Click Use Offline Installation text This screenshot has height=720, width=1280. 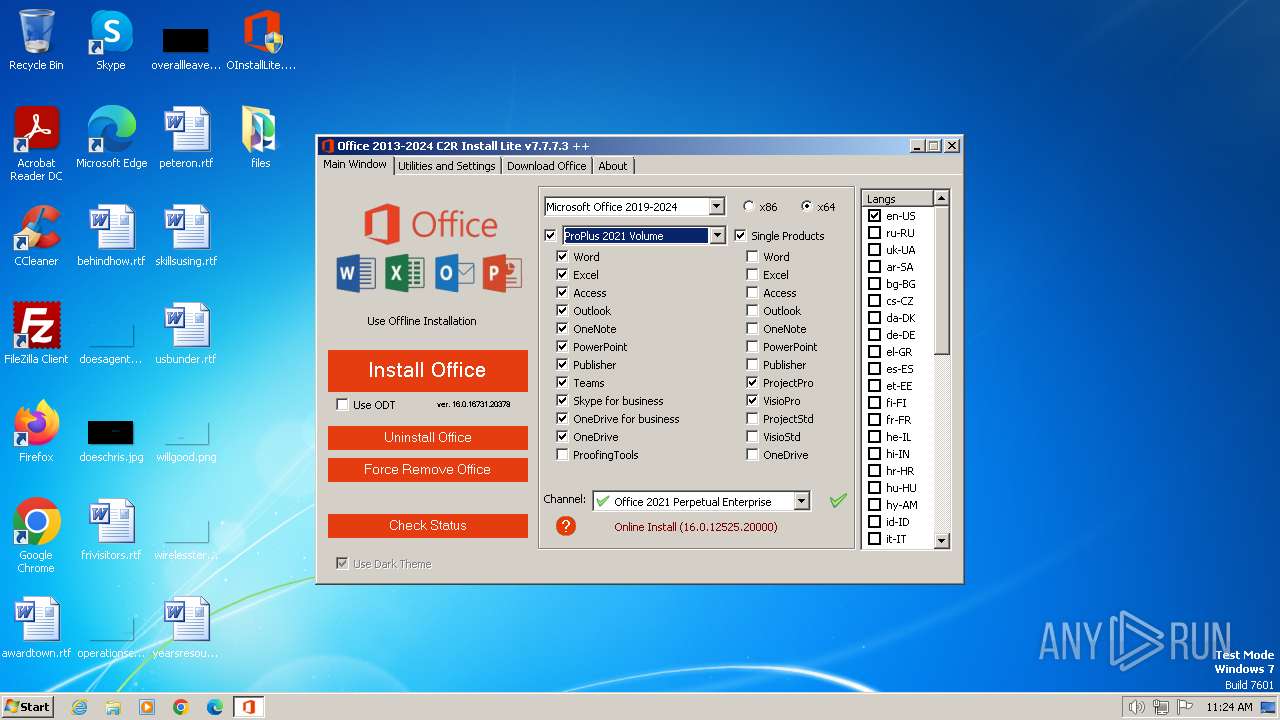coord(422,321)
